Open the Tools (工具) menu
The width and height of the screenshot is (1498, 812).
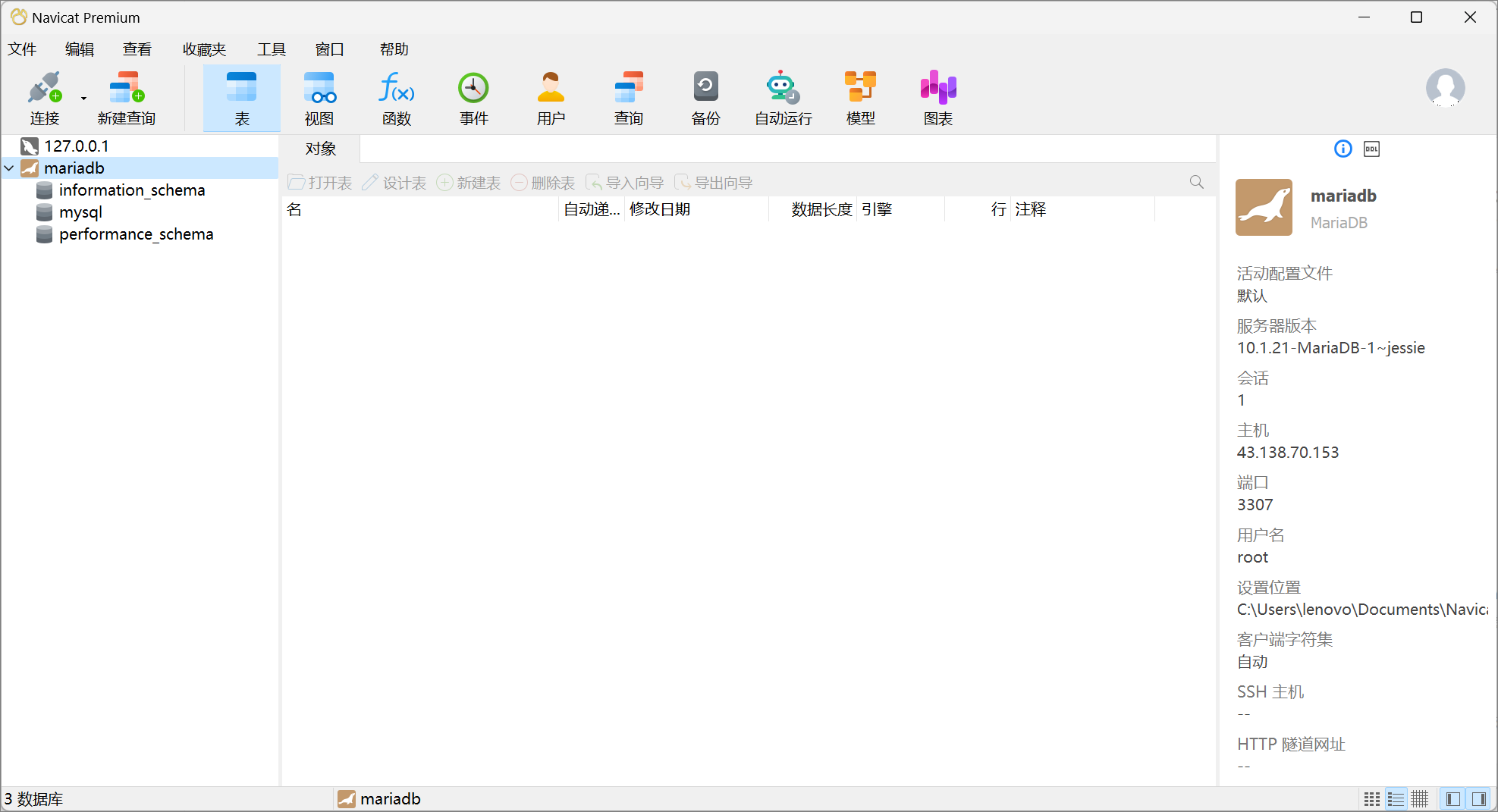pyautogui.click(x=272, y=49)
